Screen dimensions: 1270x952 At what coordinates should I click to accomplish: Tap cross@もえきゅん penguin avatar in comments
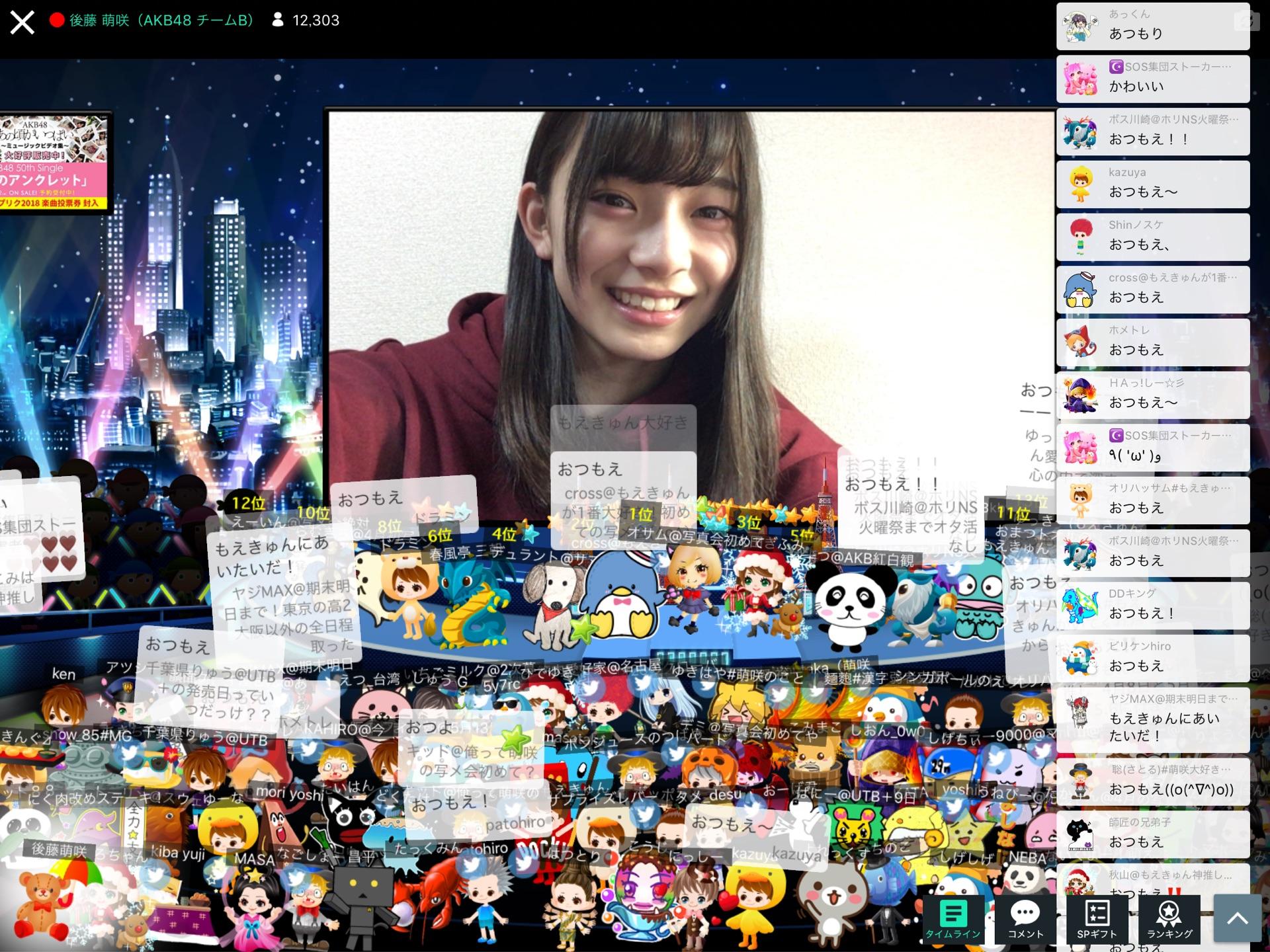pos(1080,290)
